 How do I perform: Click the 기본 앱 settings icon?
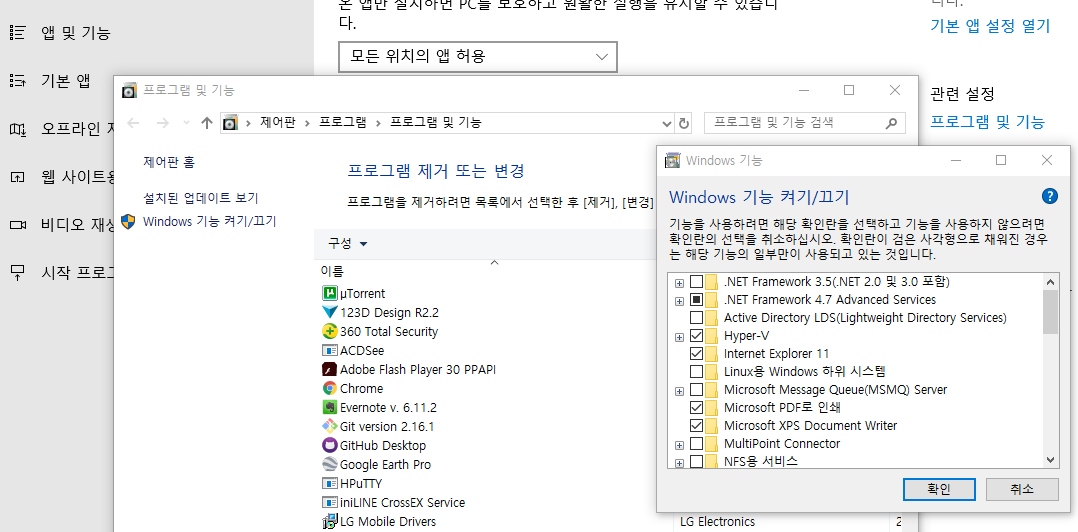(18, 81)
